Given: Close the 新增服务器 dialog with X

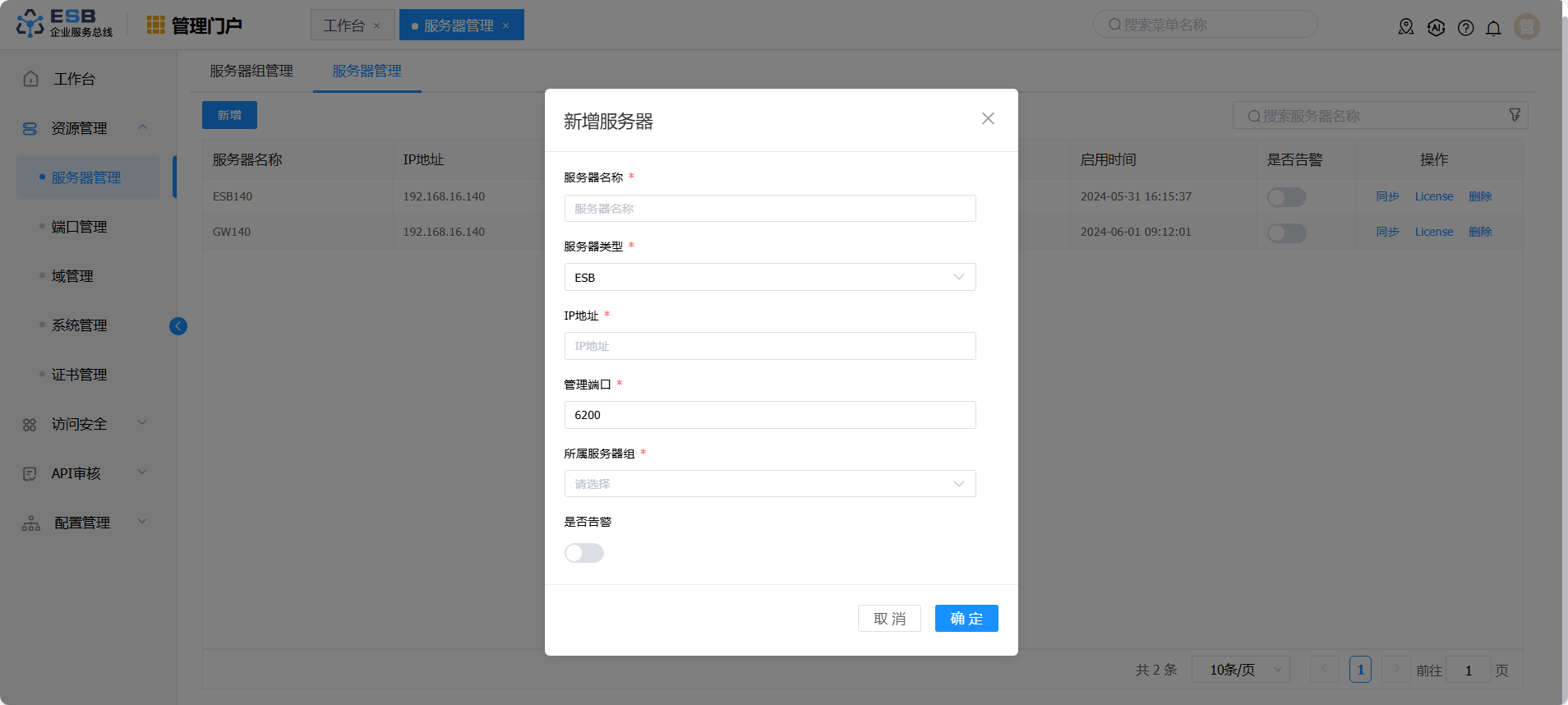Looking at the screenshot, I should (988, 118).
